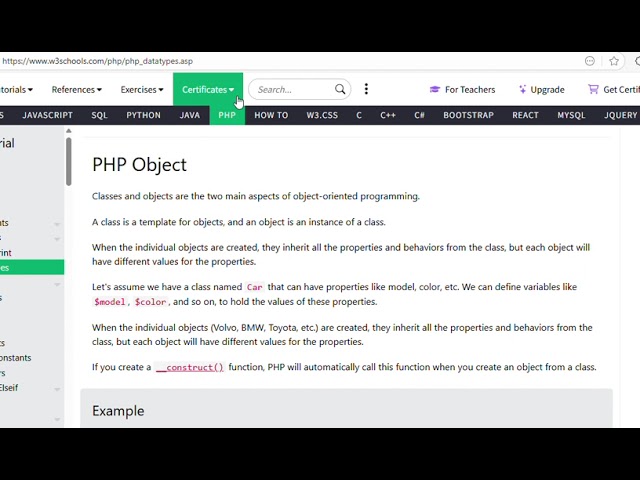The image size is (640, 480).
Task: Select the highlighted green sidebar item
Action: (32, 267)
